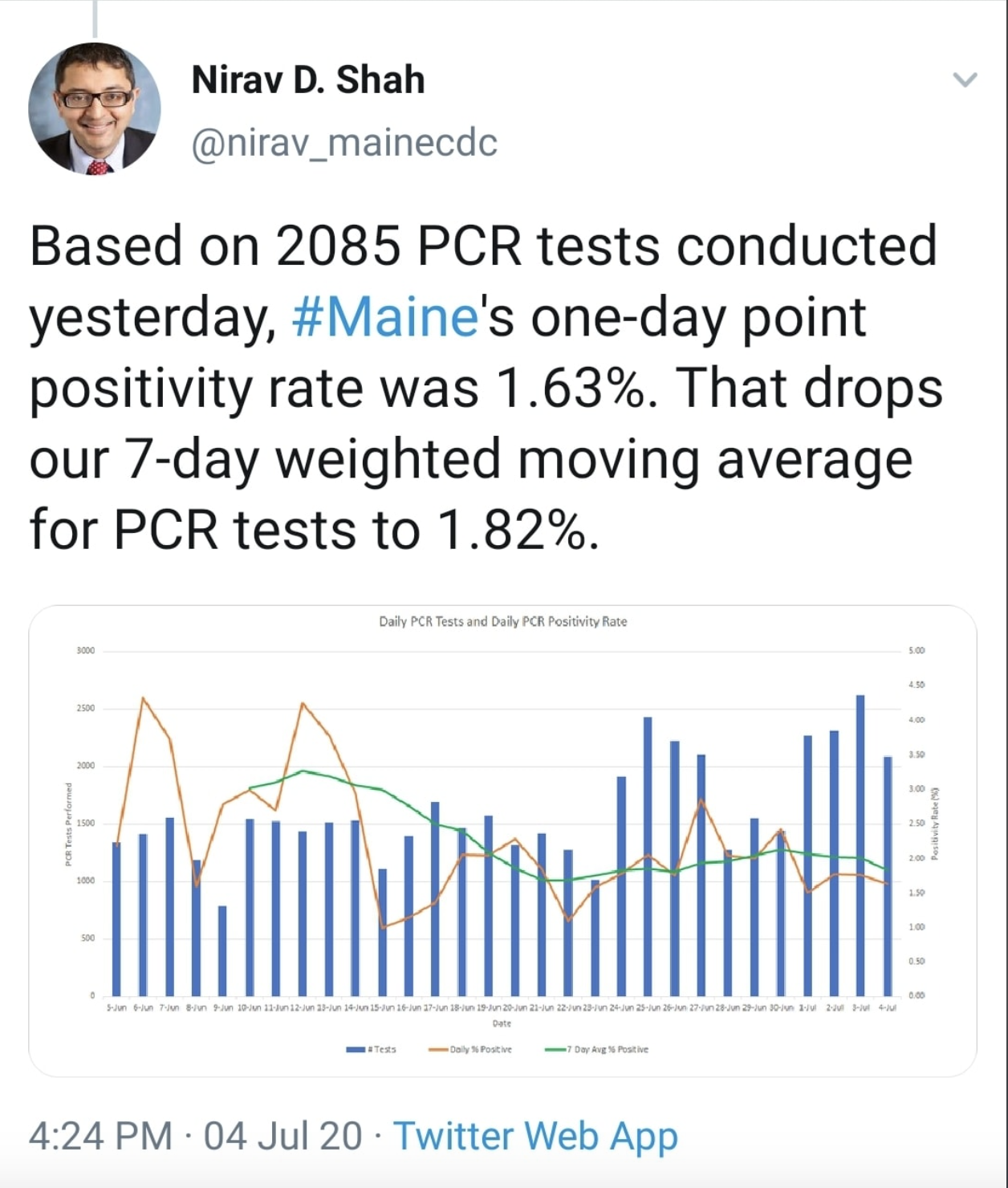Click the shortest blue bar at 9-Jun
The width and height of the screenshot is (1008, 1188).
tap(222, 951)
